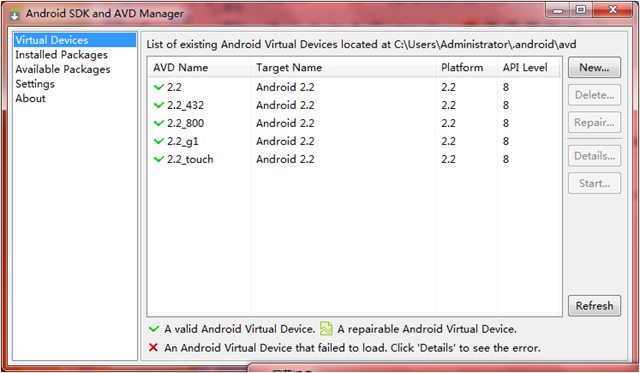
Task: Click the valid device legend checkmark
Action: [154, 329]
